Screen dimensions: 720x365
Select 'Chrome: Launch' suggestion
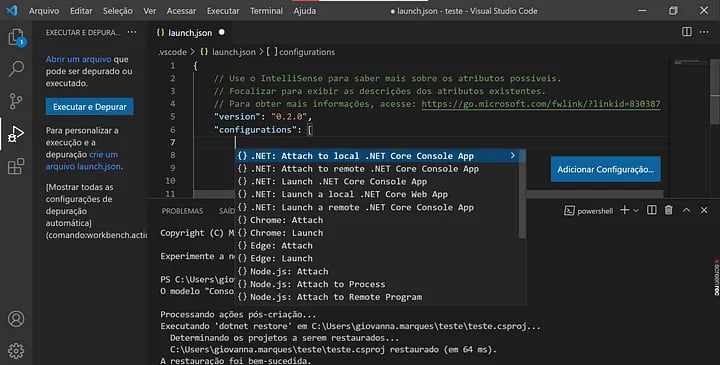coord(377,233)
